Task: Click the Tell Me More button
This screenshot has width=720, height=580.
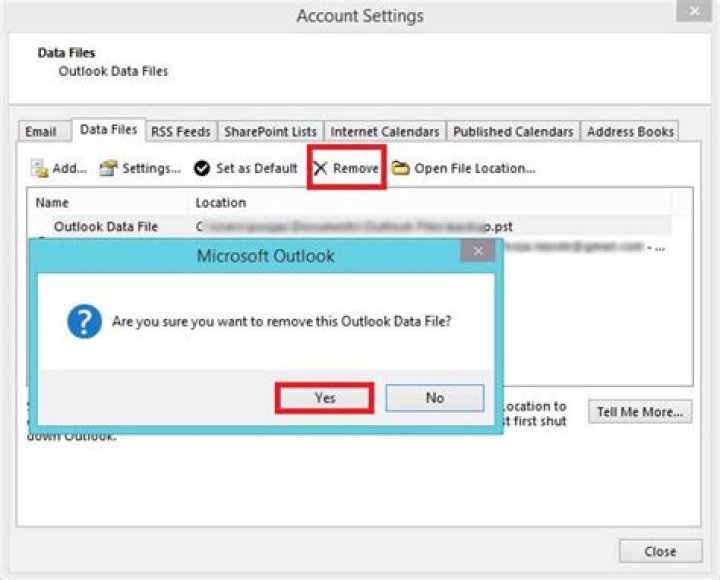Action: [x=640, y=412]
